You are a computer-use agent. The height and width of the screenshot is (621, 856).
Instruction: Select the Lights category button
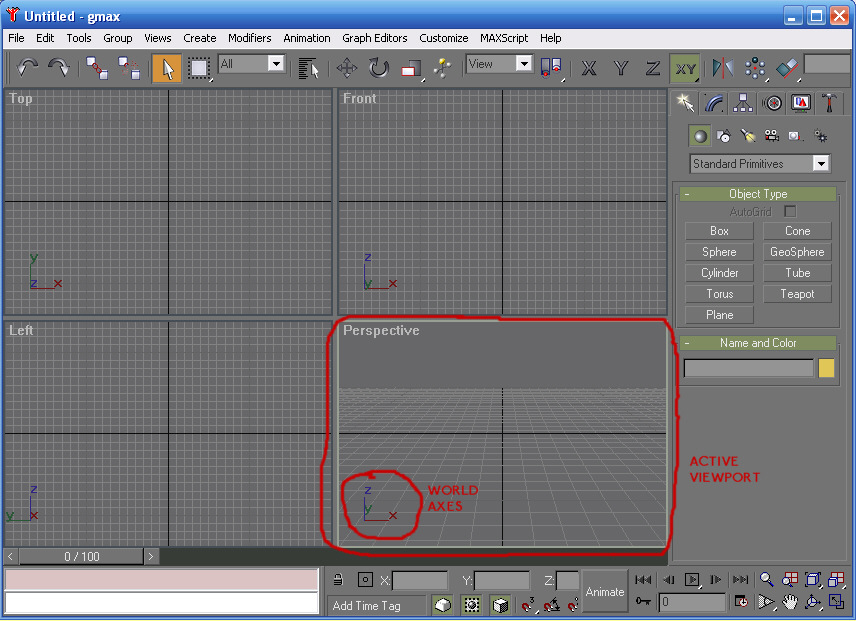point(748,136)
